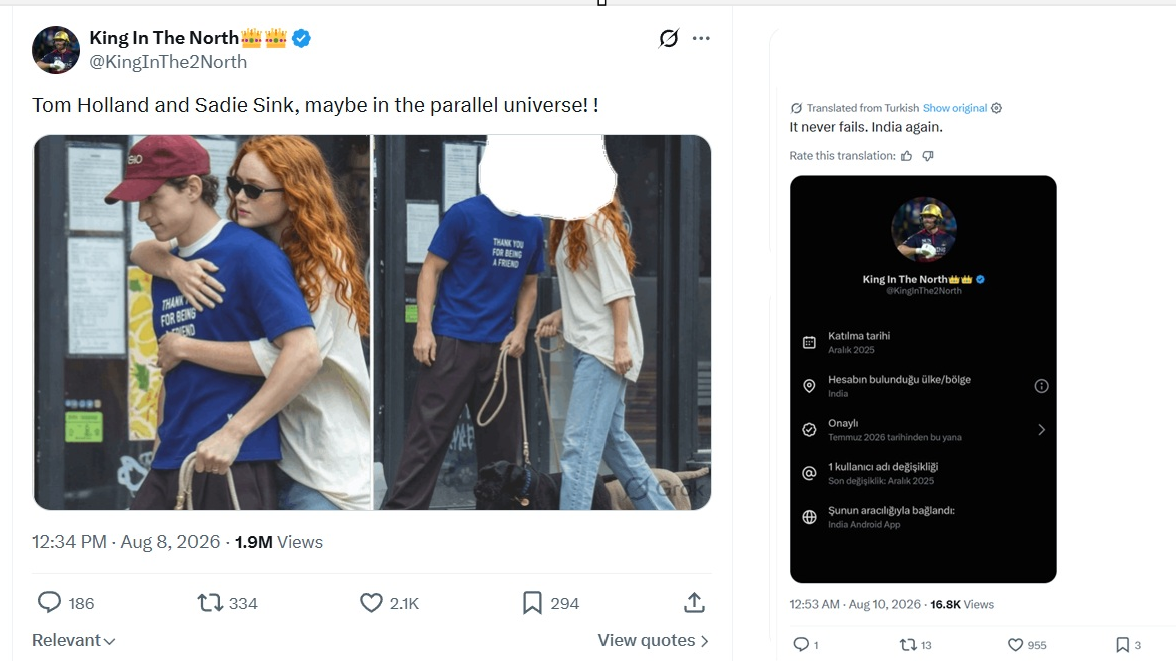Expand the Relevant sort dropdown
The width and height of the screenshot is (1176, 661).
(x=74, y=640)
